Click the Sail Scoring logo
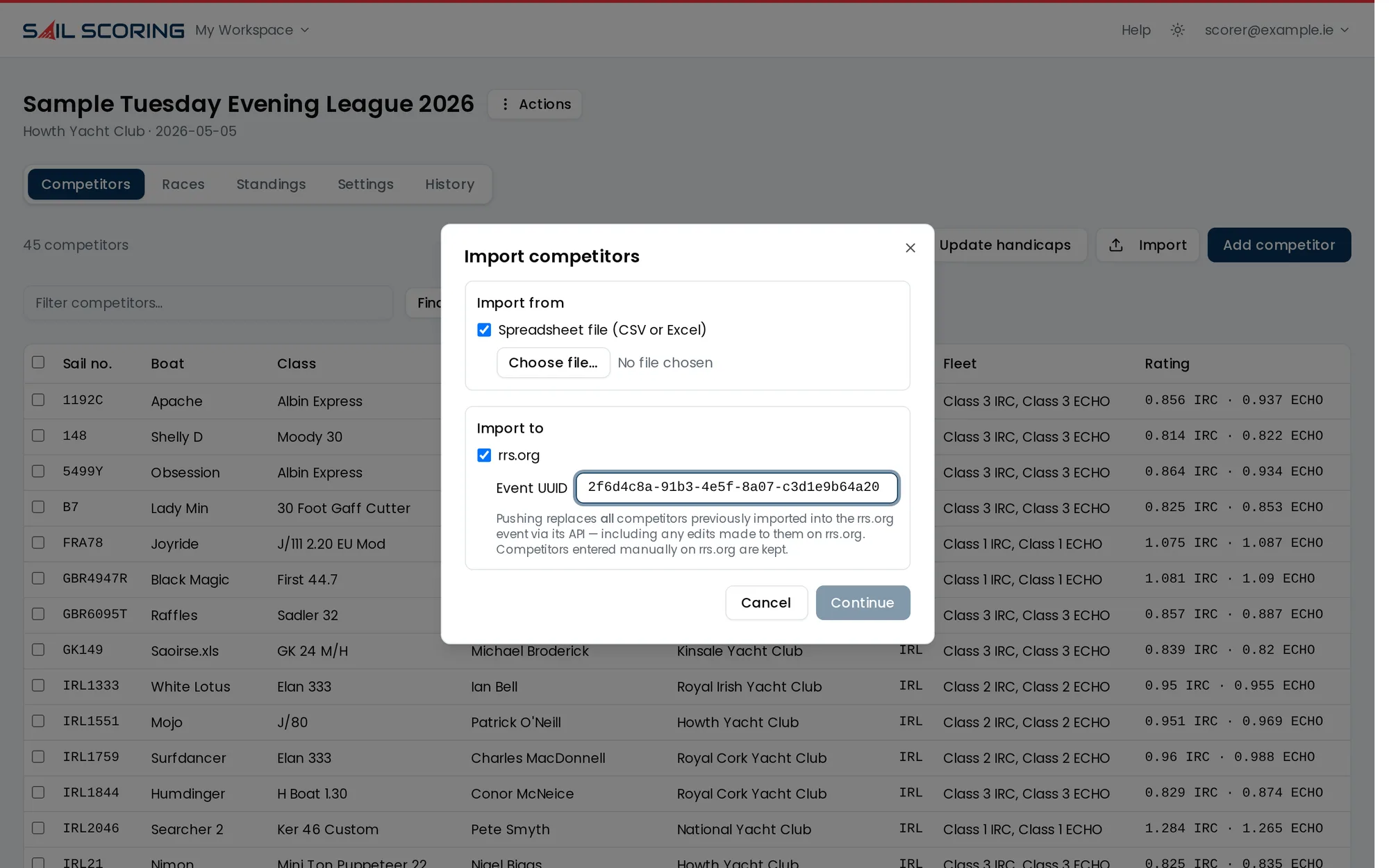 click(103, 30)
